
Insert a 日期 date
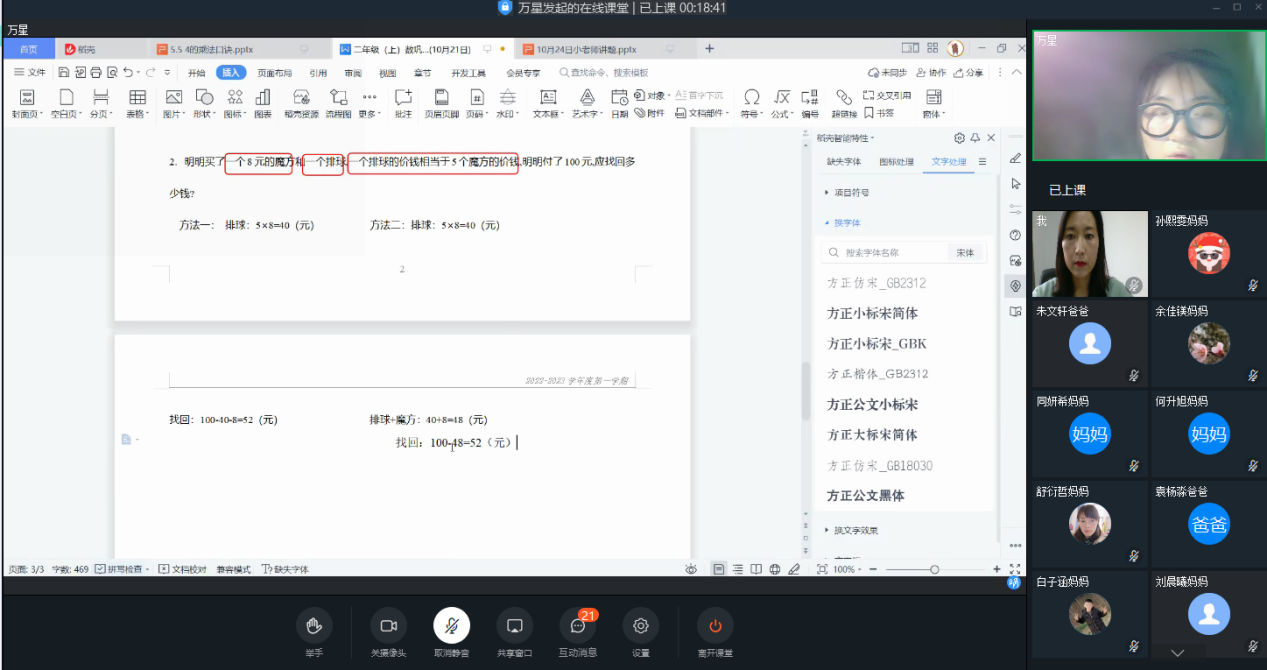point(620,103)
